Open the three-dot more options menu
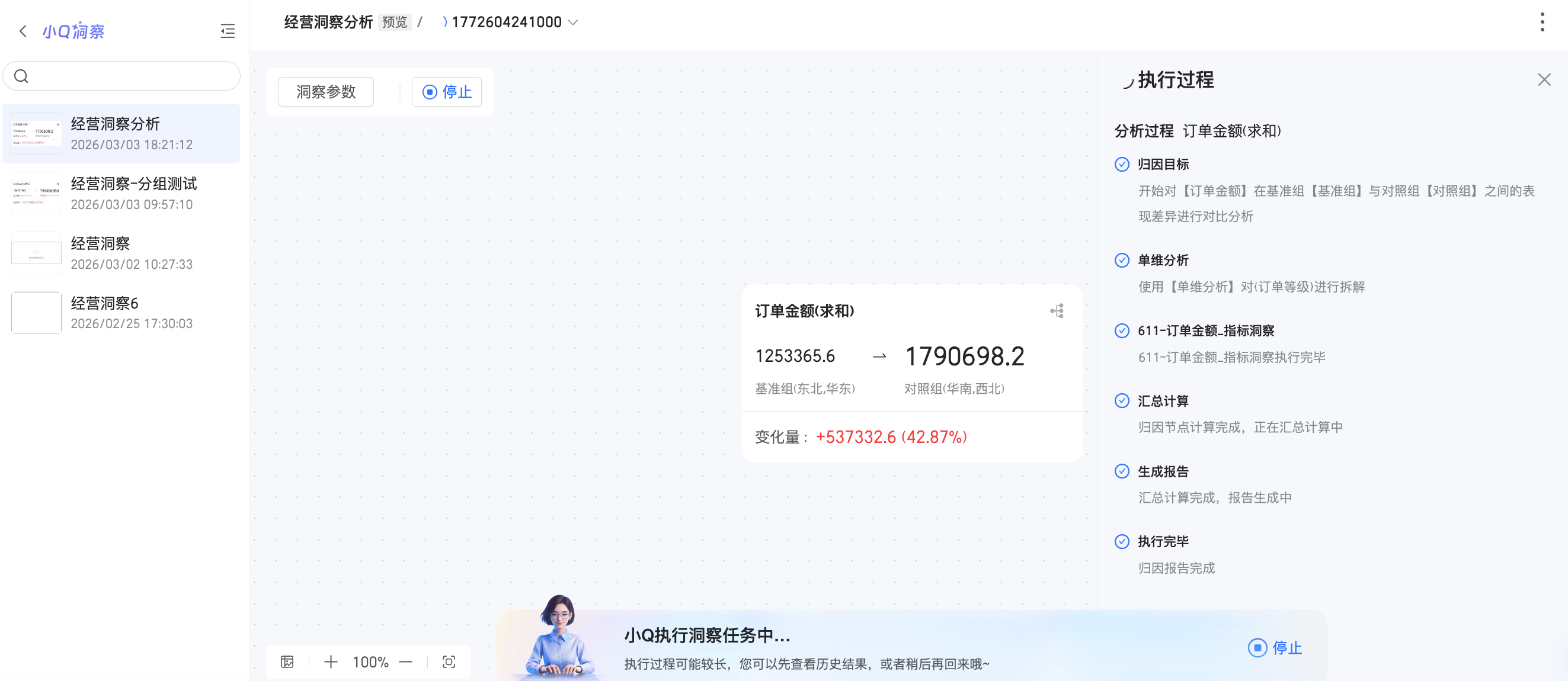 tap(1541, 22)
